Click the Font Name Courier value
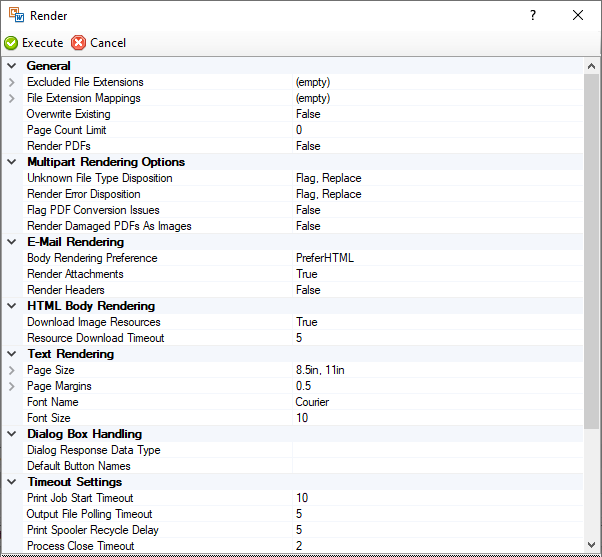Image resolution: width=602 pixels, height=557 pixels. pos(312,402)
